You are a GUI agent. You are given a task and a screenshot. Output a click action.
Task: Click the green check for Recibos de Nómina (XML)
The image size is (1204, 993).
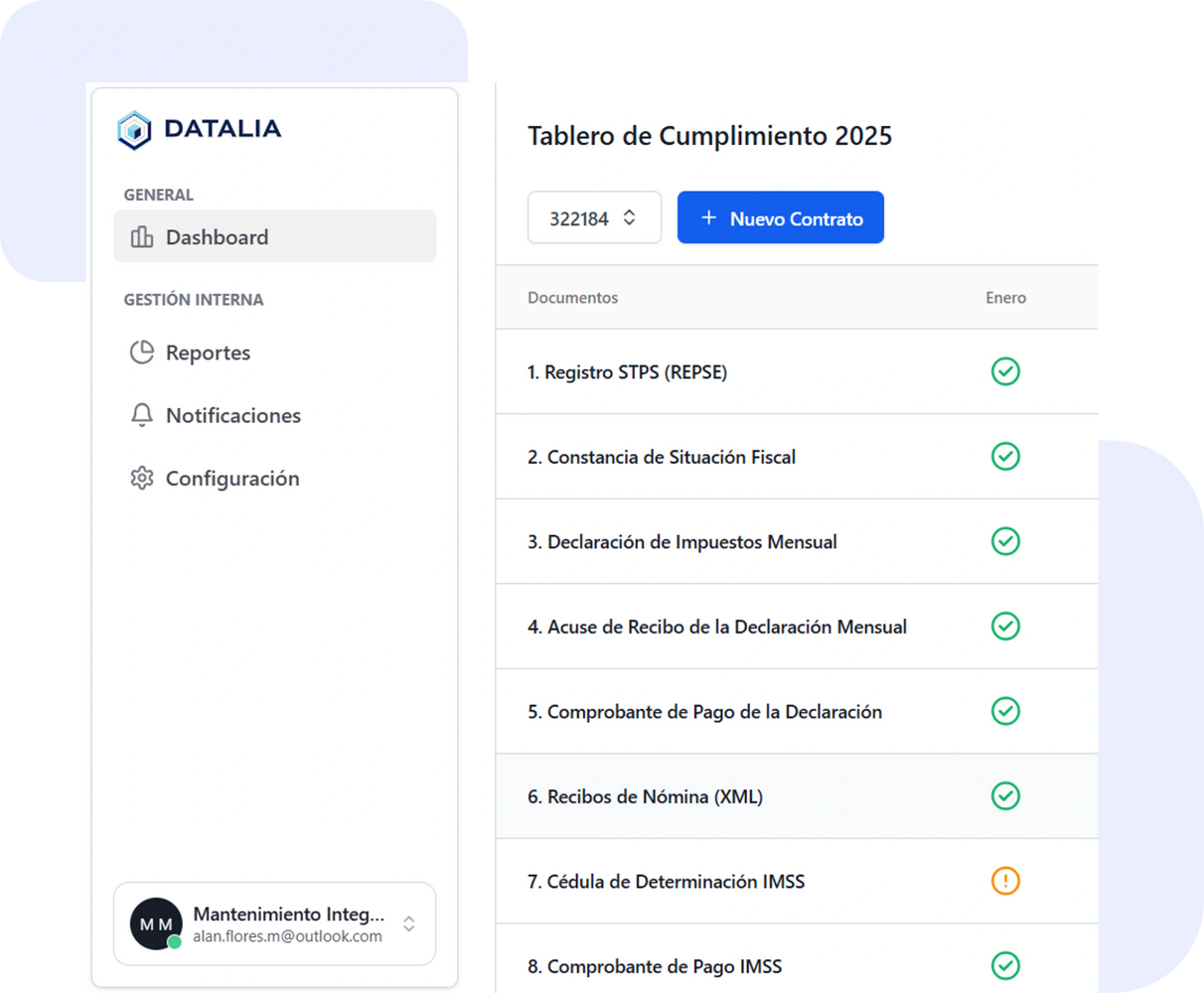pos(1005,795)
